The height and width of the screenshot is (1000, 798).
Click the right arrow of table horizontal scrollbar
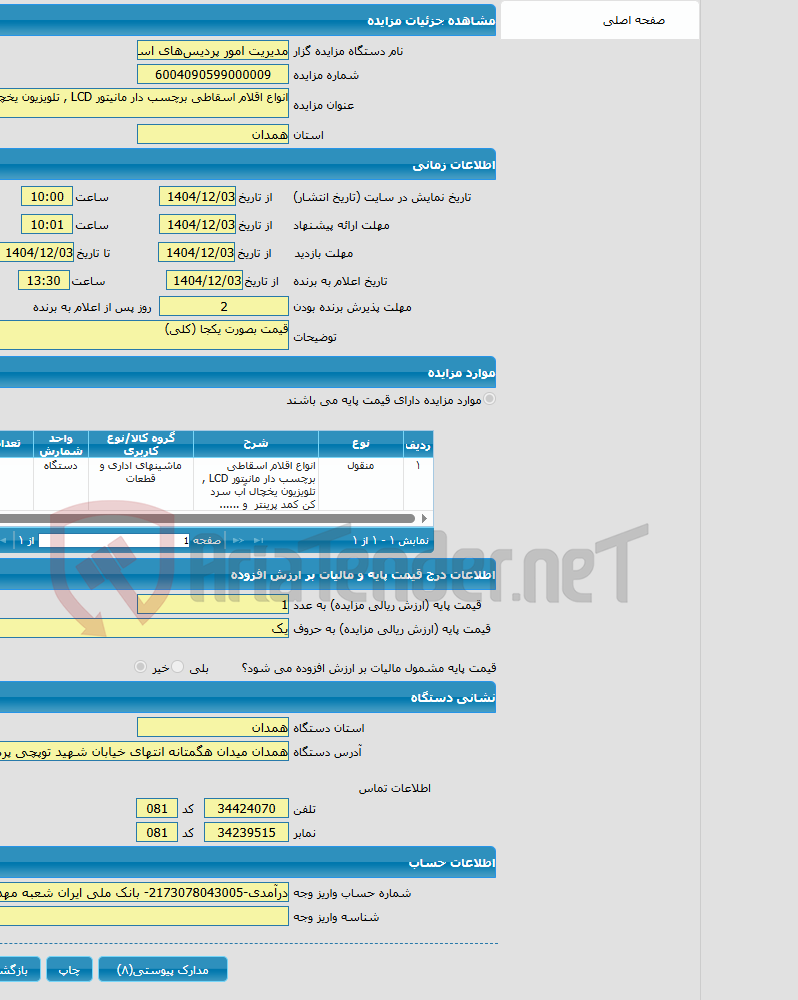(x=424, y=518)
